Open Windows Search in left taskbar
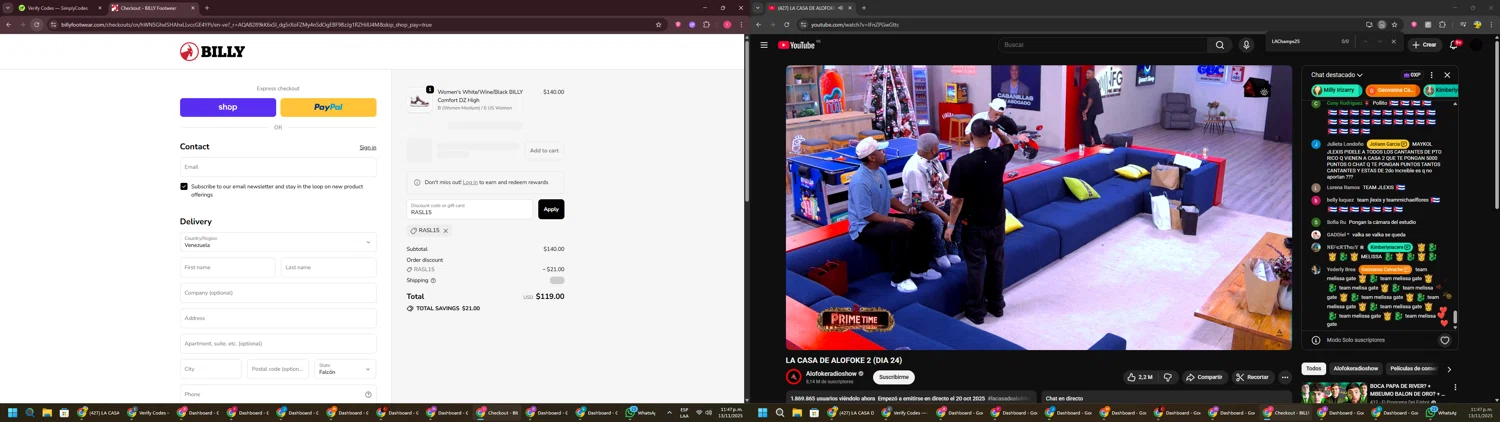 (x=30, y=412)
